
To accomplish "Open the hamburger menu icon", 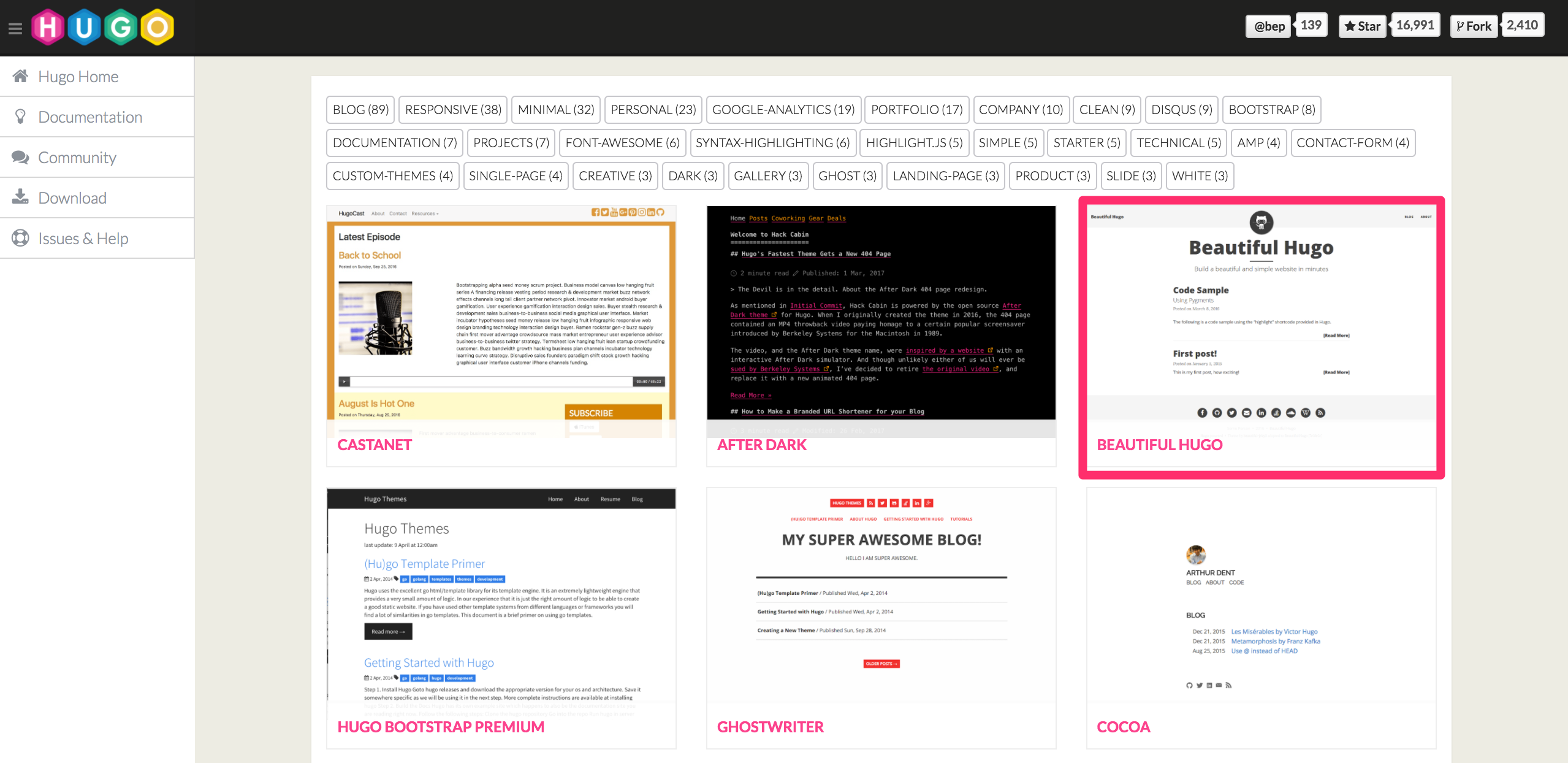I will point(15,28).
